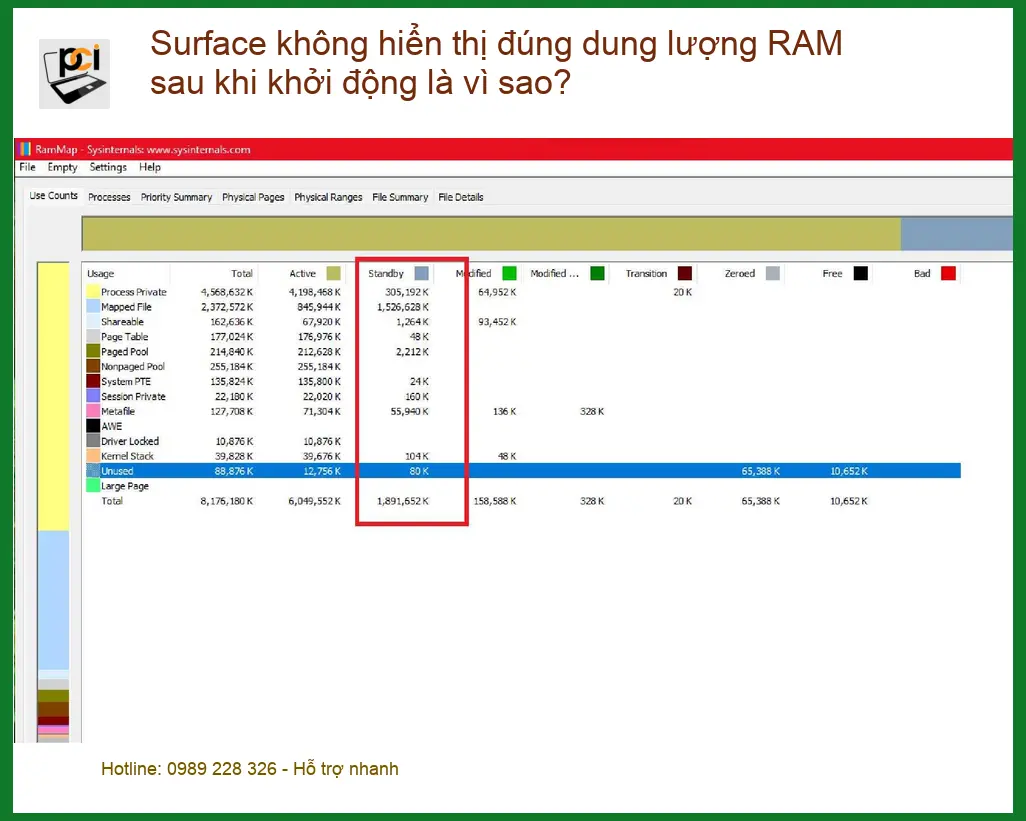Click the Standby column color swatch
Viewport: 1026px width, 821px height.
(422, 273)
